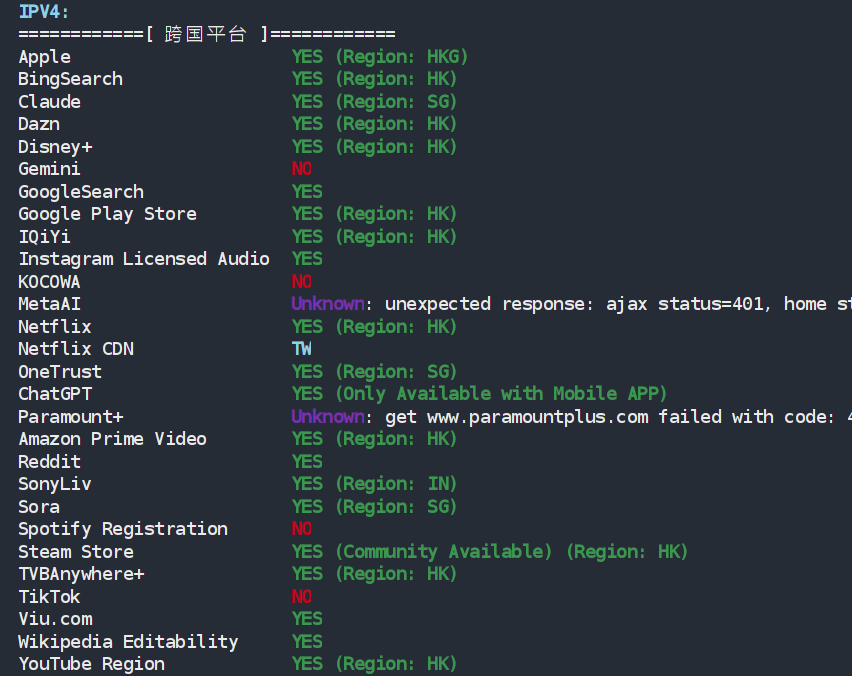The width and height of the screenshot is (852, 676).
Task: Click the Wikipedia Editability label
Action: tap(128, 642)
